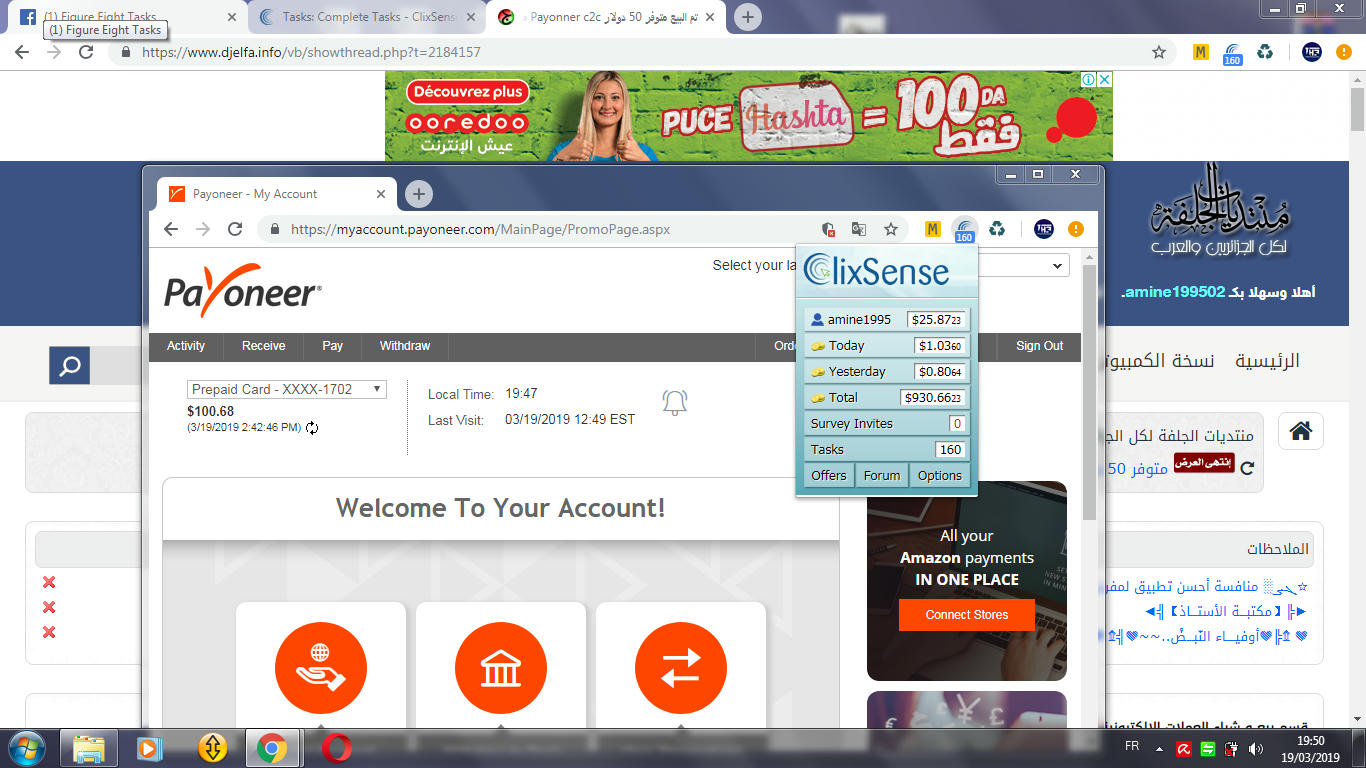Click the green recycle extension in Payoneer window
1366x768 pixels.
997,229
